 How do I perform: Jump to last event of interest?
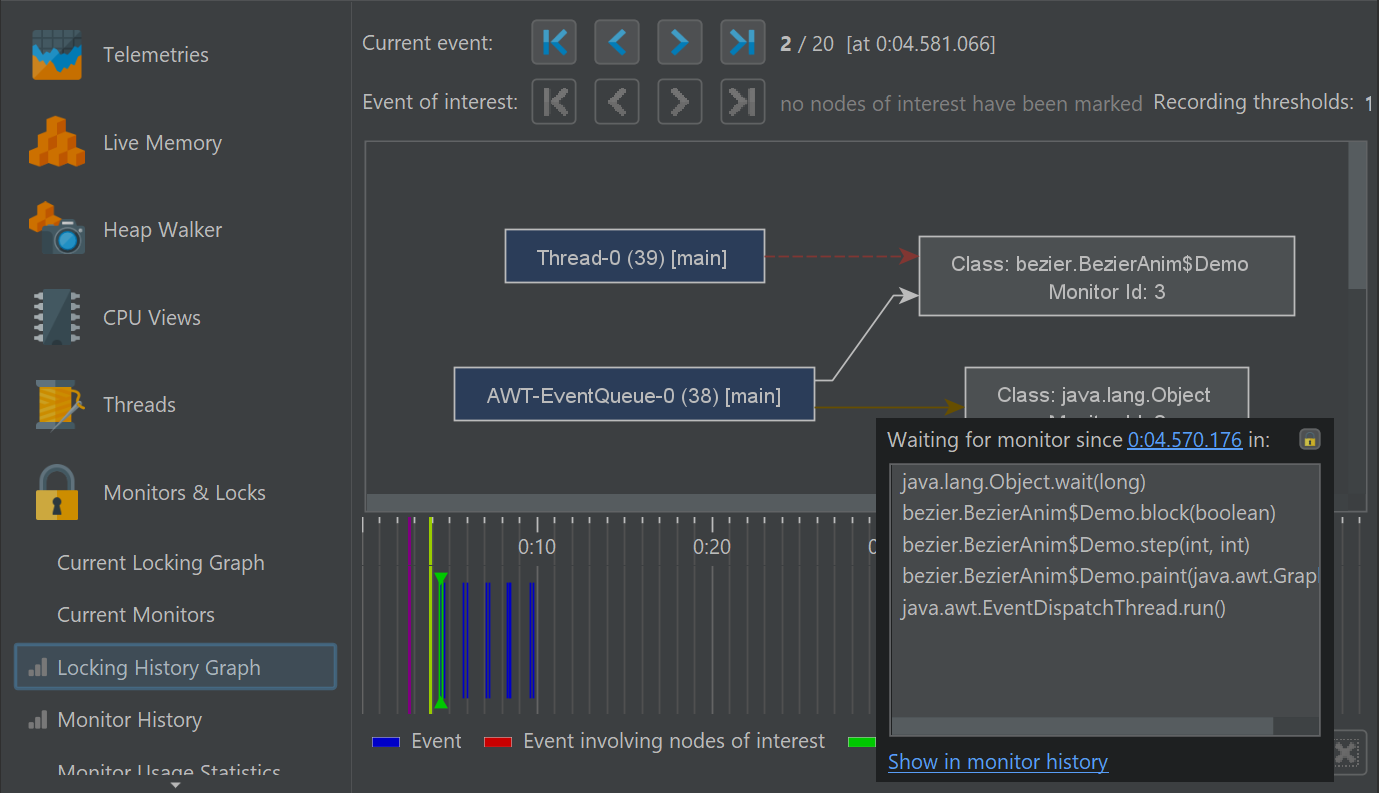point(743,101)
